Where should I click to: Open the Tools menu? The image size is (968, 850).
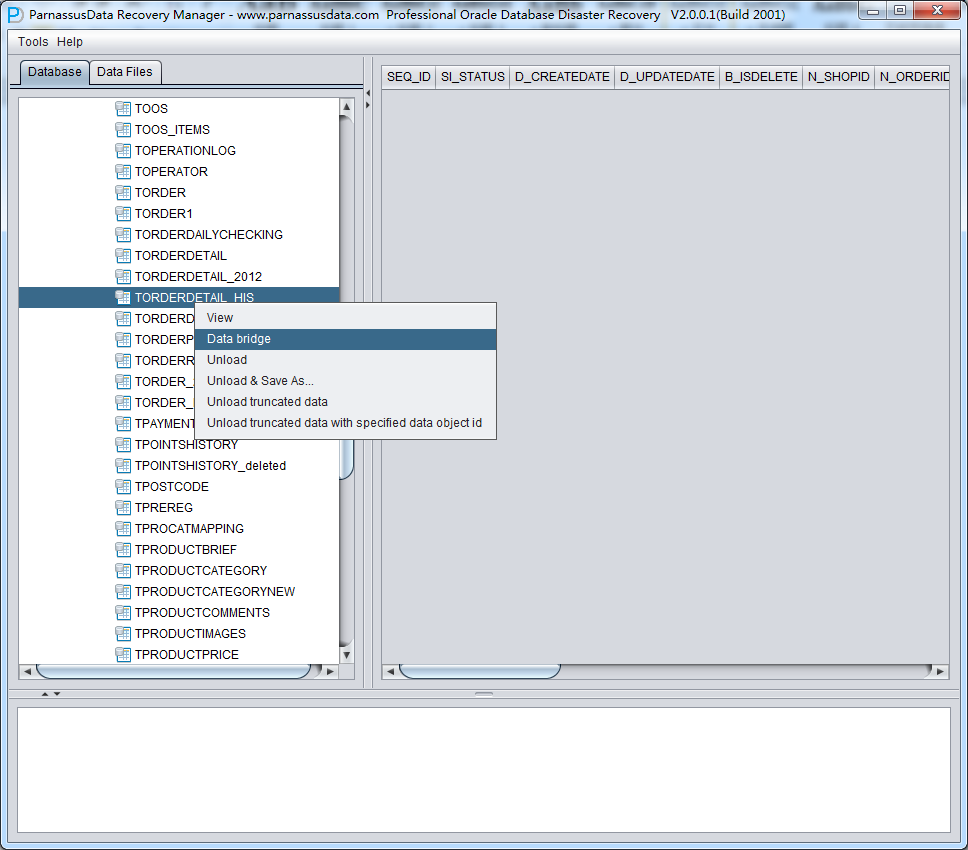[33, 42]
